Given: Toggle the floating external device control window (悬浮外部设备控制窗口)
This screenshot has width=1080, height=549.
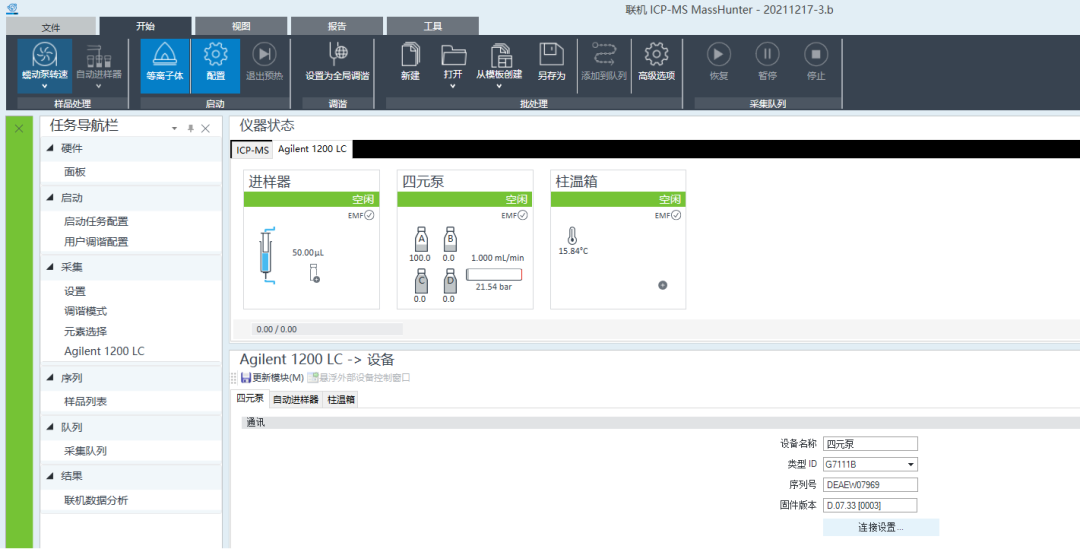Looking at the screenshot, I should click(x=358, y=377).
